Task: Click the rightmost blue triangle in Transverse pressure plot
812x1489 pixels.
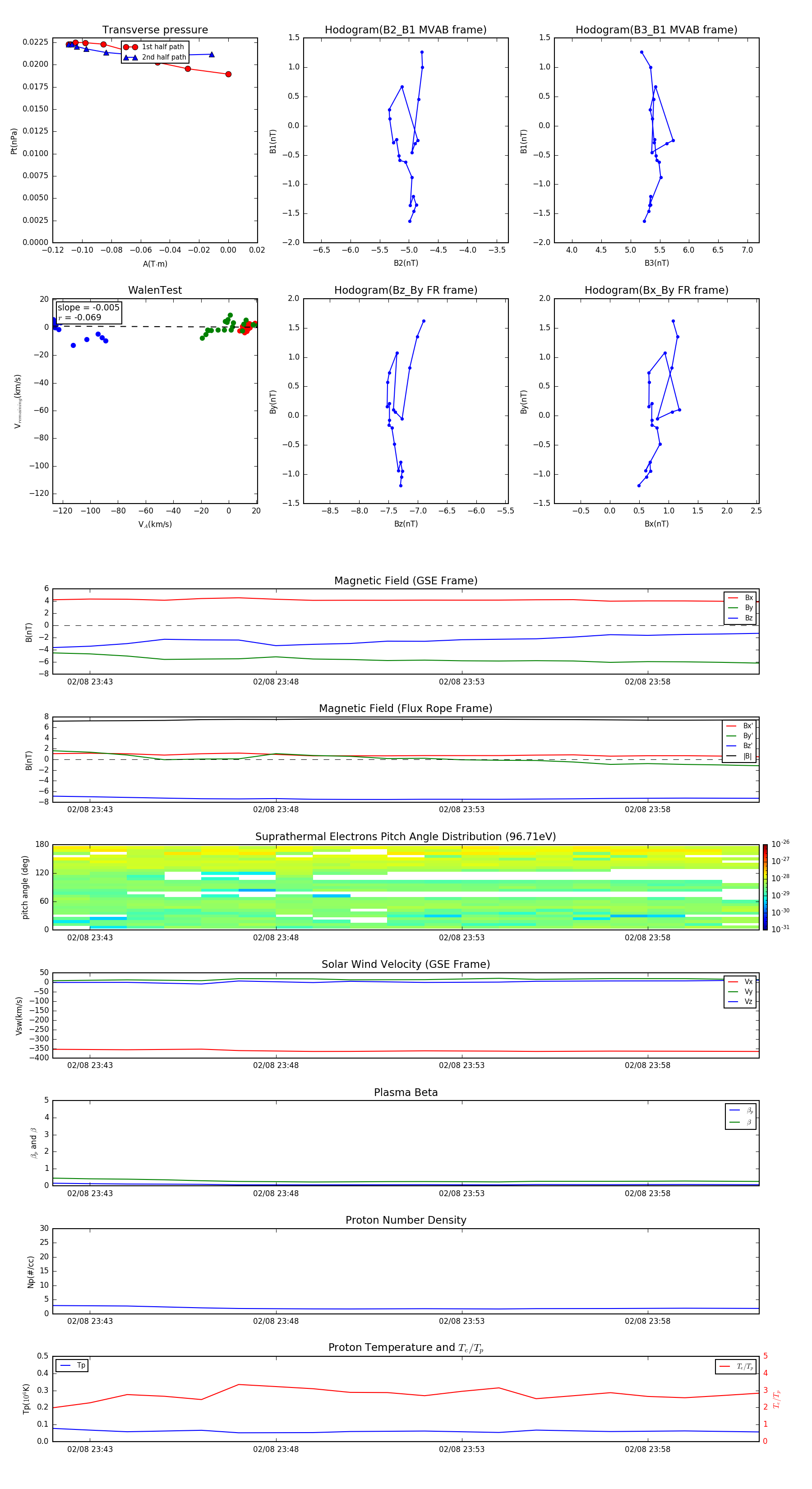Action: coord(212,54)
